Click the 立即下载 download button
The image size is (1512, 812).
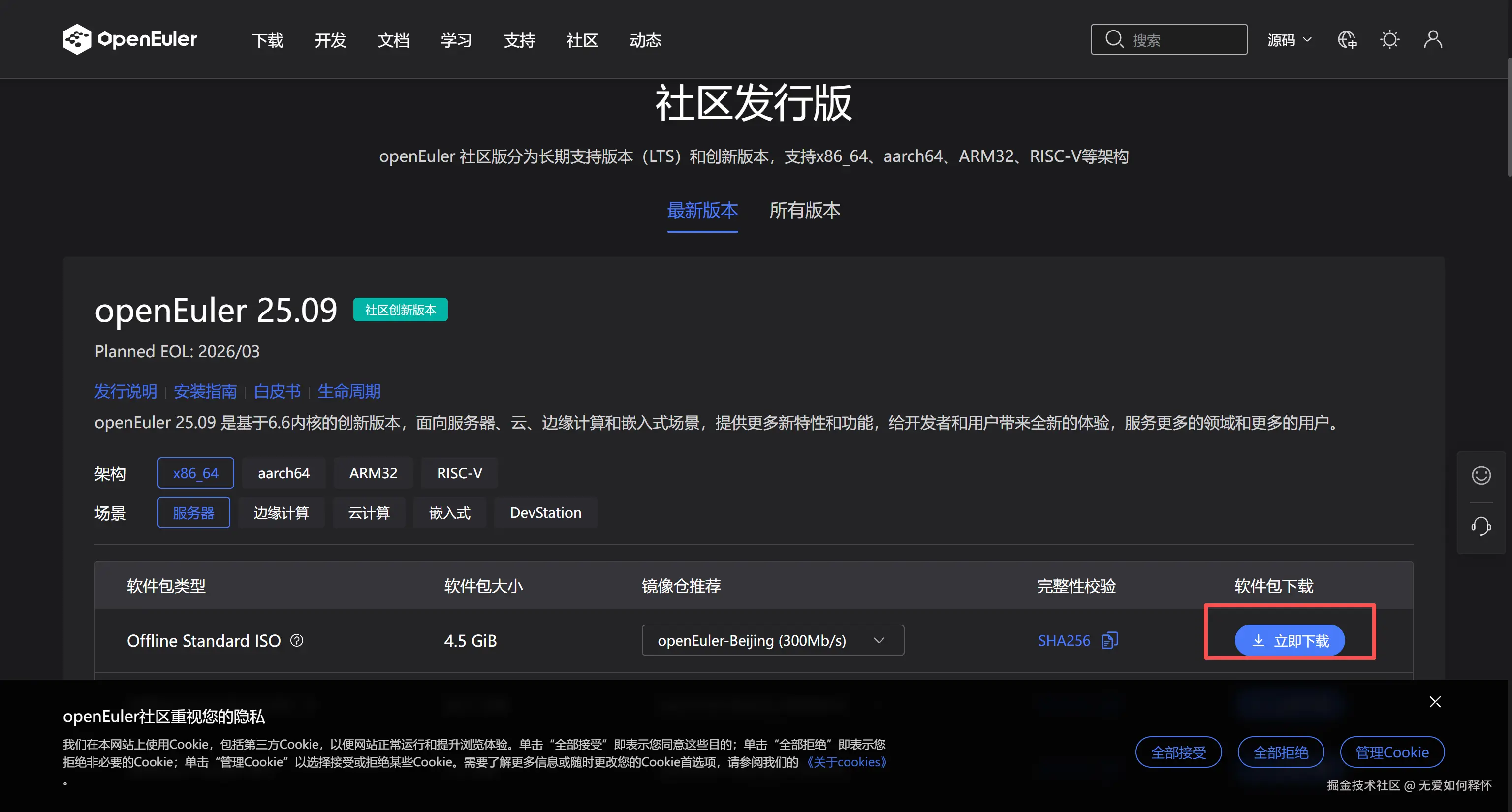(1290, 640)
